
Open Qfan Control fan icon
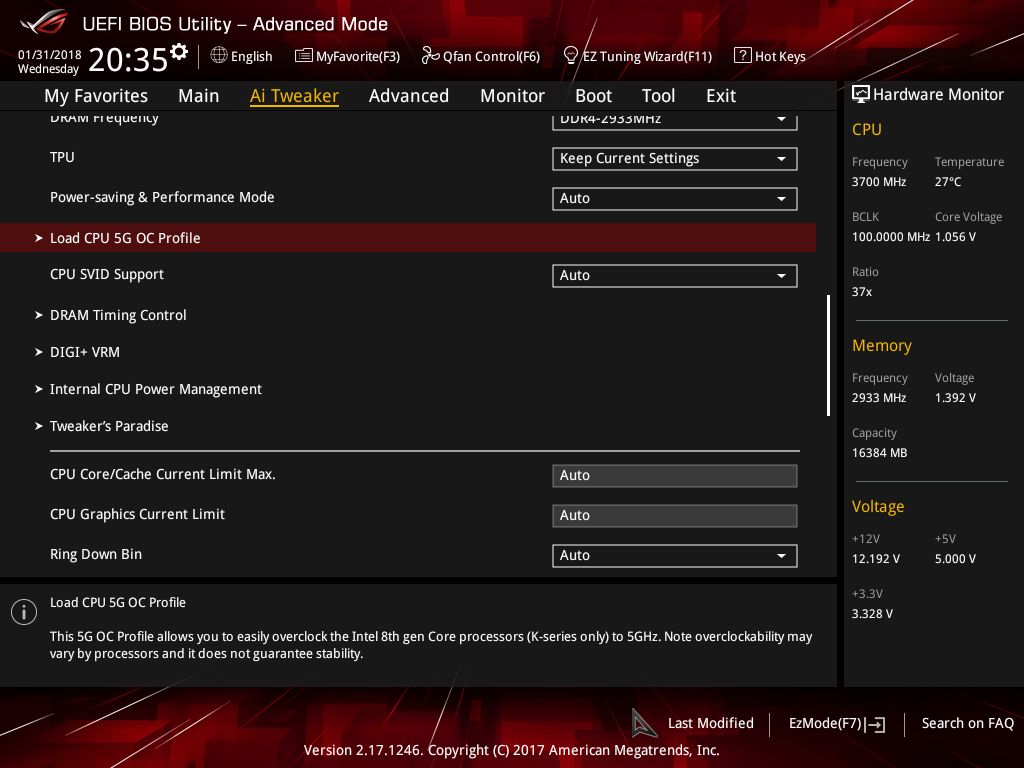pyautogui.click(x=430, y=56)
